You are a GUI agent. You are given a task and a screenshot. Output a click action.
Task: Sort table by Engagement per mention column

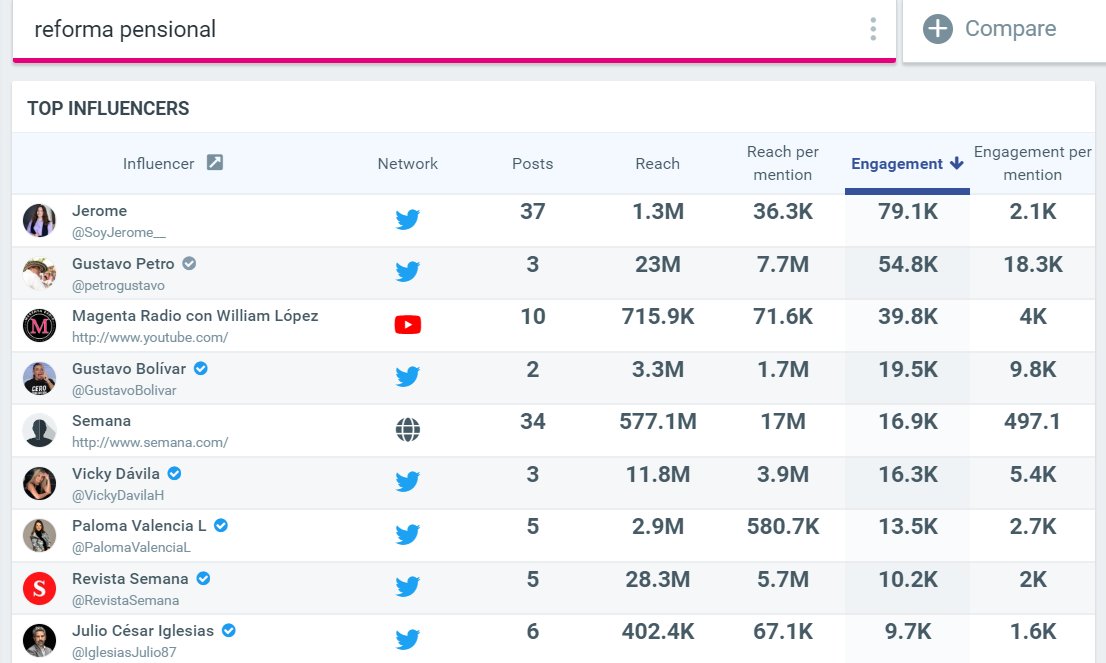pyautogui.click(x=1033, y=163)
